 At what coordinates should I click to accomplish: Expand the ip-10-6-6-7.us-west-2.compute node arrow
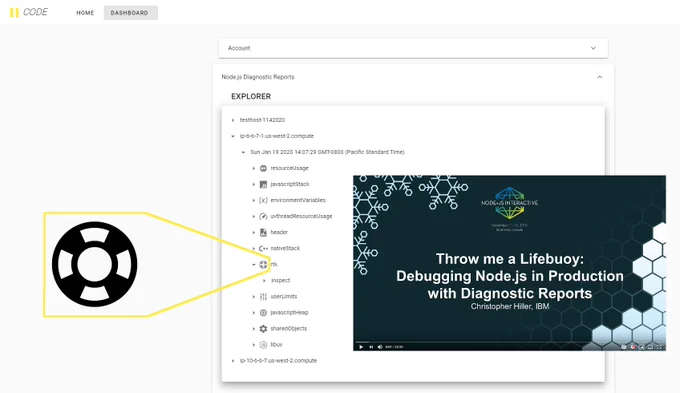pyautogui.click(x=233, y=361)
